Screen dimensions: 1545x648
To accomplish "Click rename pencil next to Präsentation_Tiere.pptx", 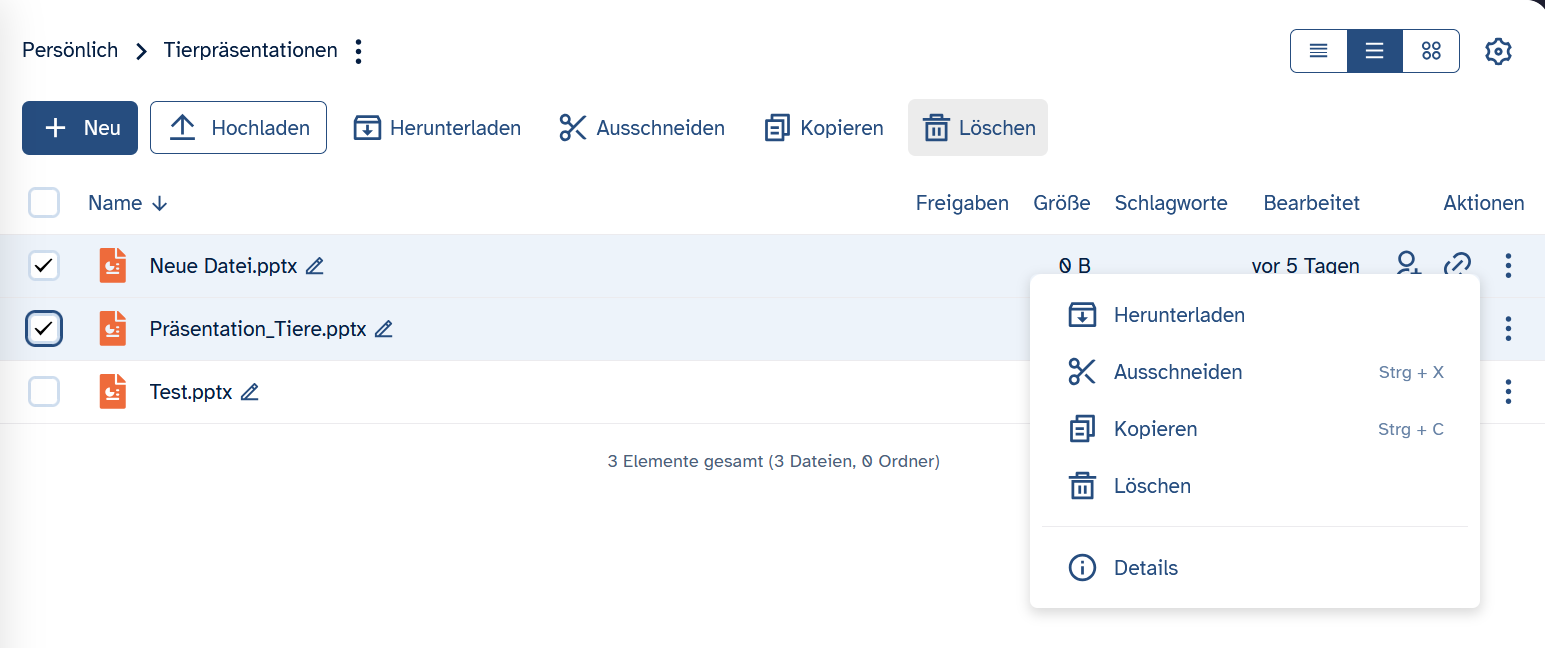I will tap(384, 329).
